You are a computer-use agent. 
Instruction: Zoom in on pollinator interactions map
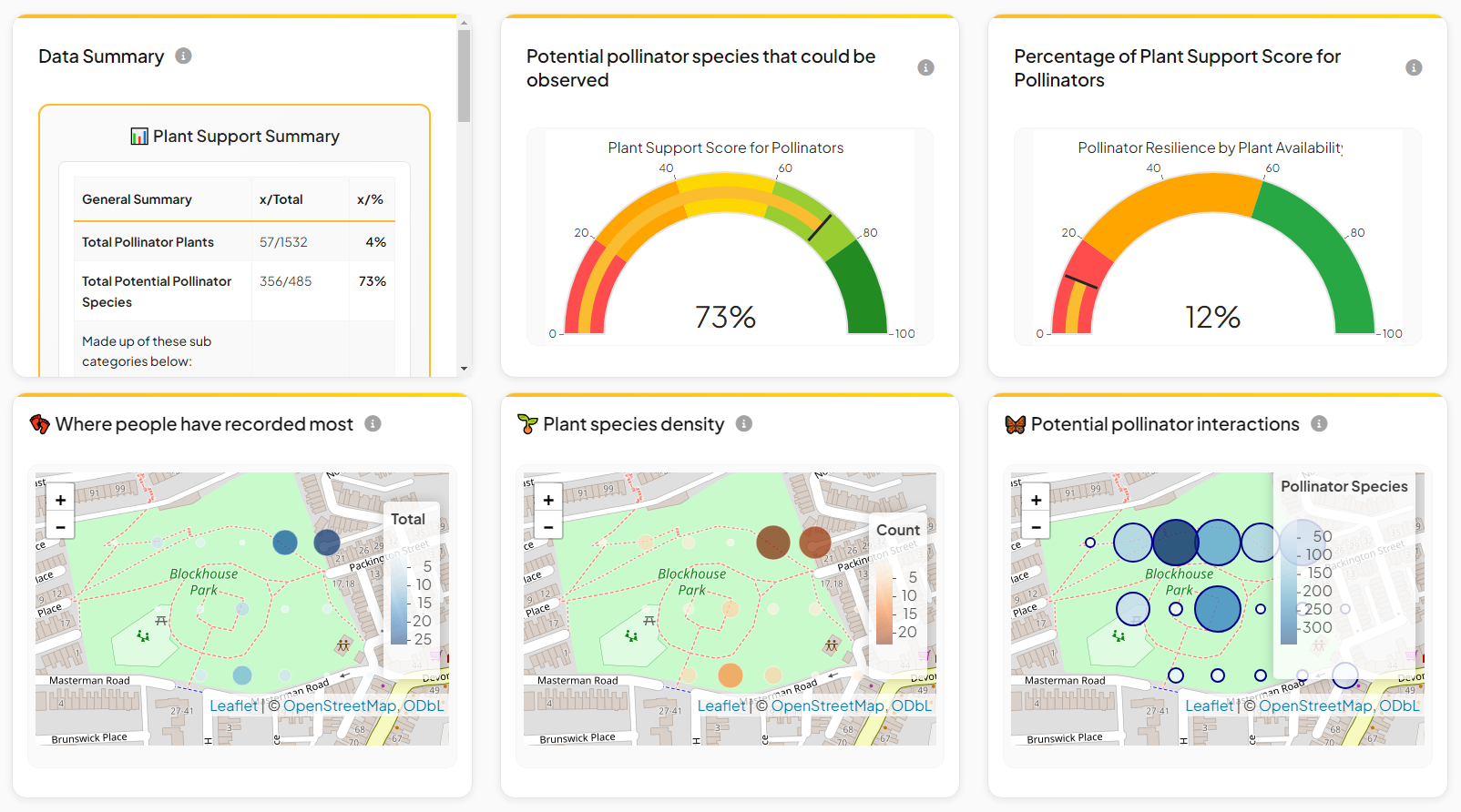[1036, 500]
